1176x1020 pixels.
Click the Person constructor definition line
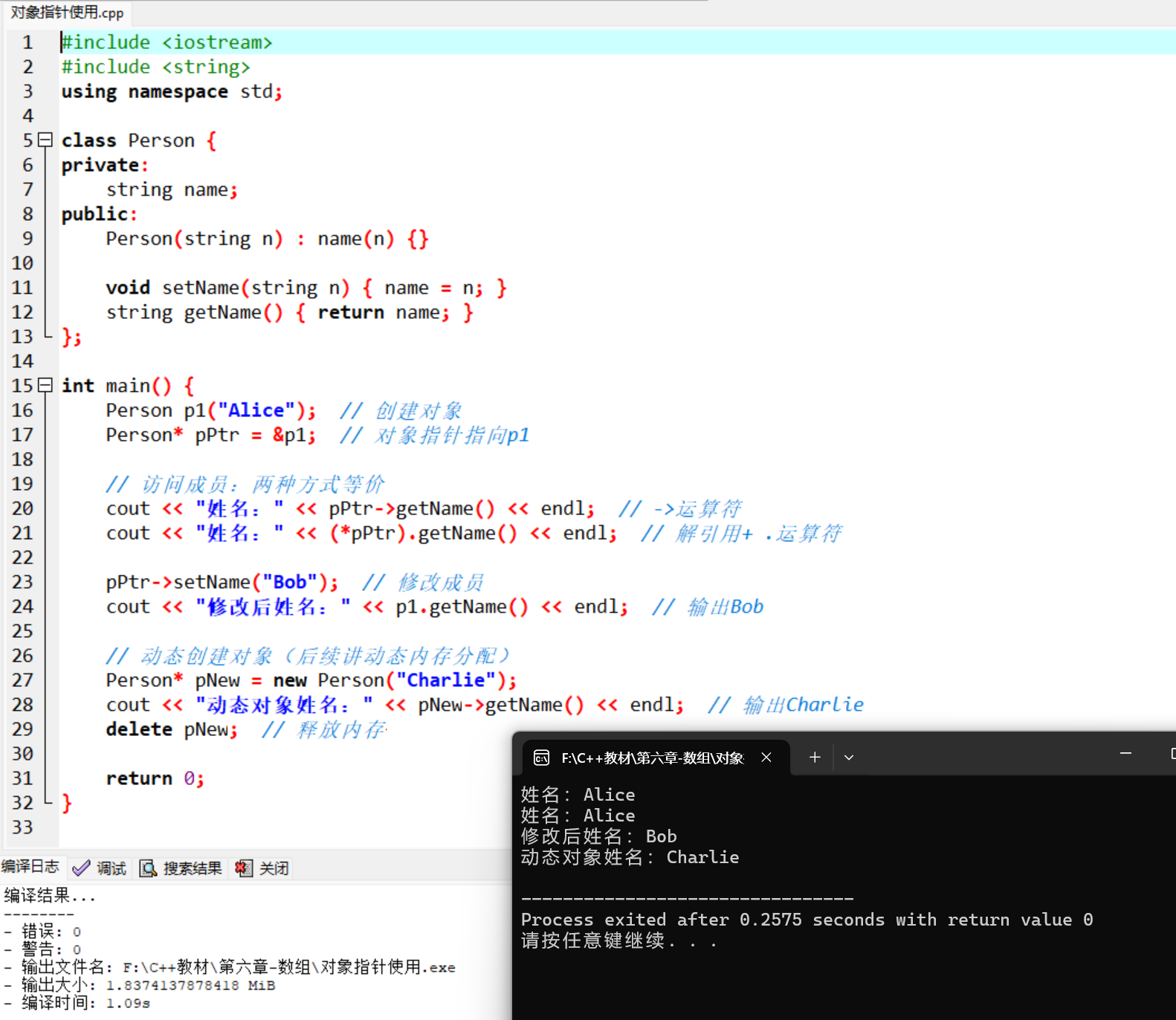pyautogui.click(x=267, y=239)
